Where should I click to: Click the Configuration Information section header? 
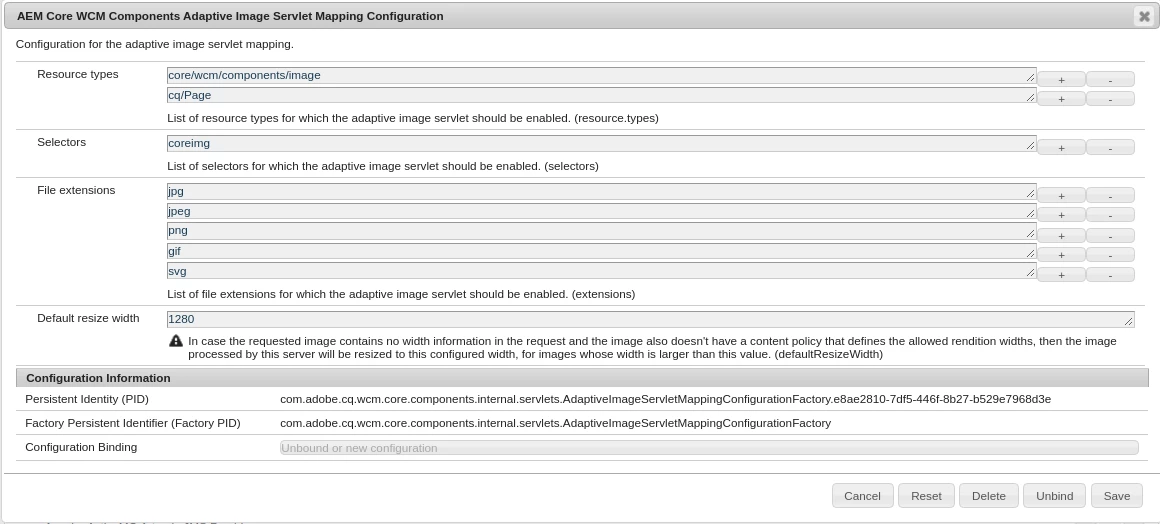[x=582, y=378]
